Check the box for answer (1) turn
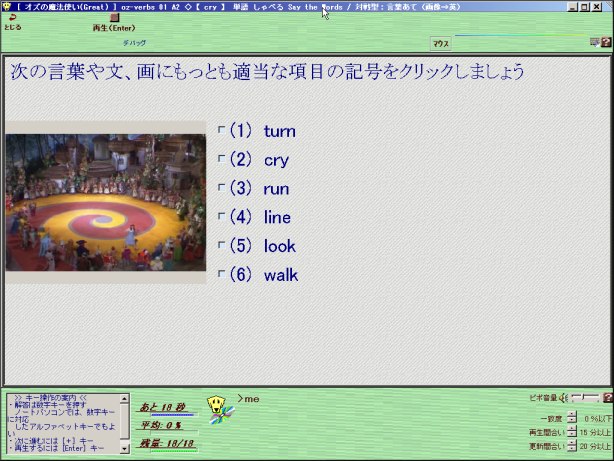614x461 pixels. click(221, 131)
